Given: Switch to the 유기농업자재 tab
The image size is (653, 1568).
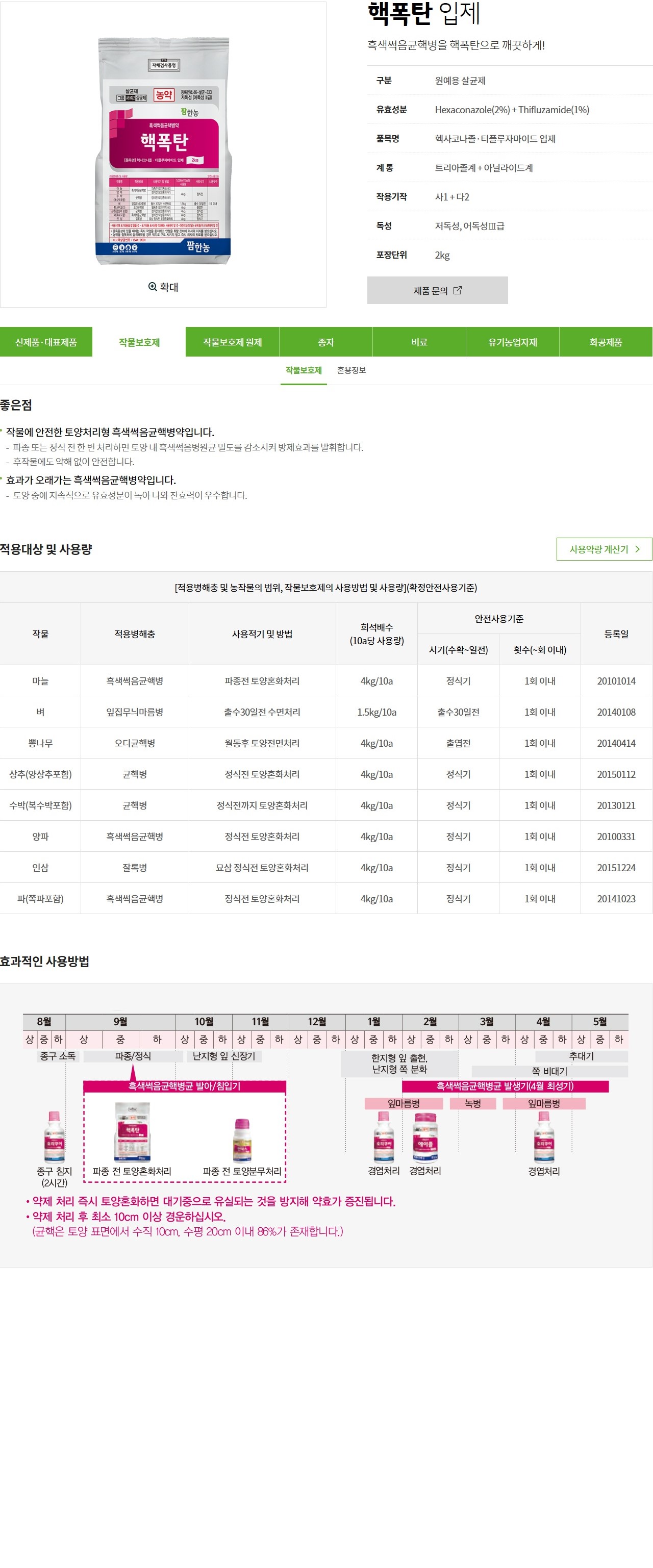Looking at the screenshot, I should tap(512, 342).
